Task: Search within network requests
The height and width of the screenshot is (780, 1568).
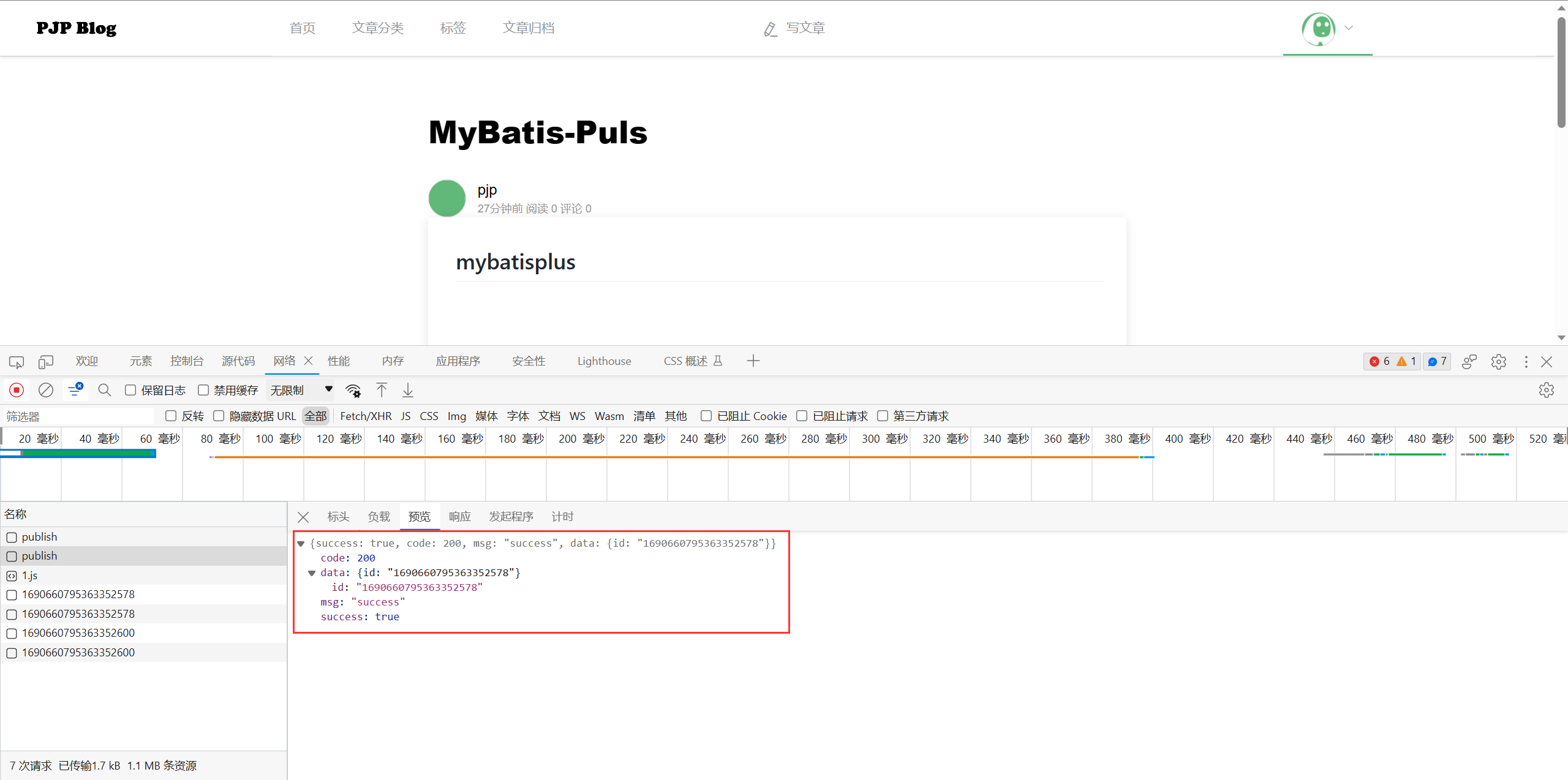Action: pos(104,390)
